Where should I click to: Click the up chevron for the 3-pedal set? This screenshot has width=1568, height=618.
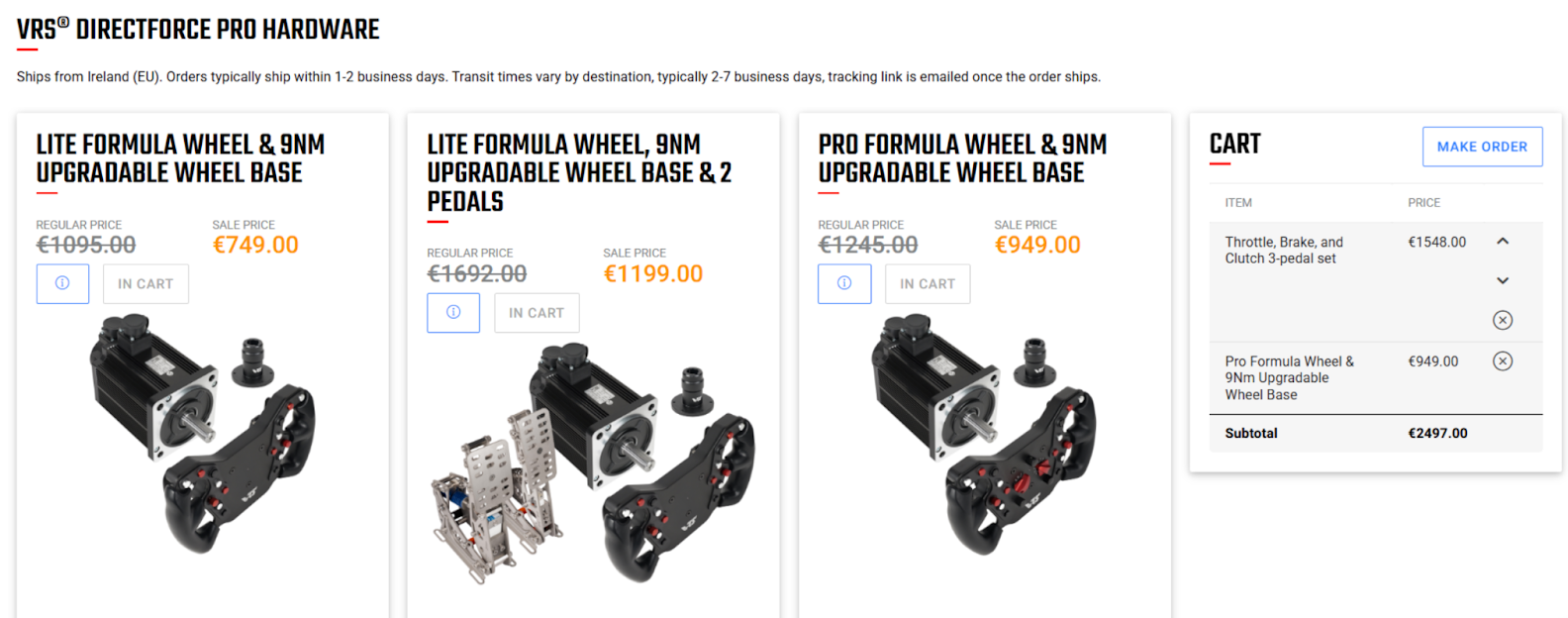point(1502,242)
